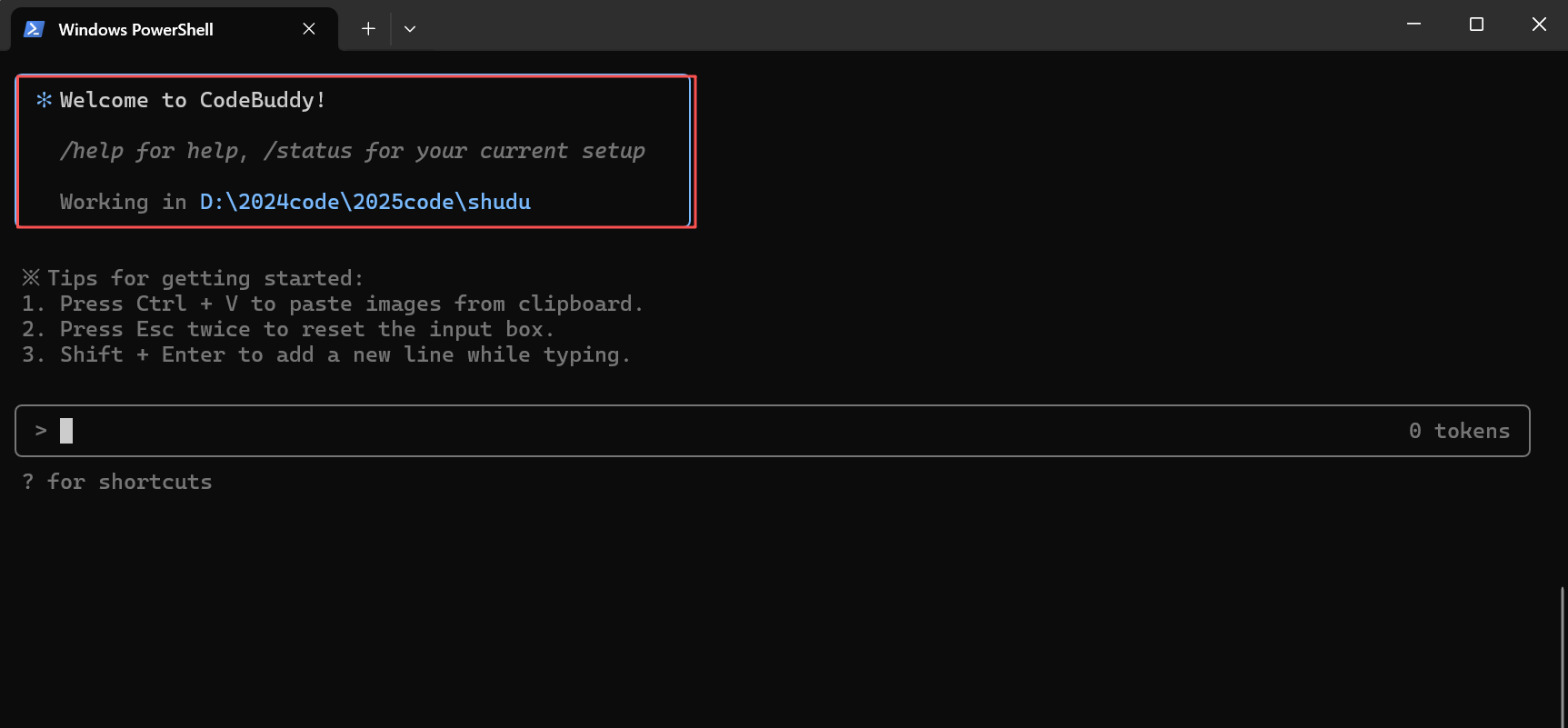Expand the new tab profile dropdown chevron

(x=410, y=29)
